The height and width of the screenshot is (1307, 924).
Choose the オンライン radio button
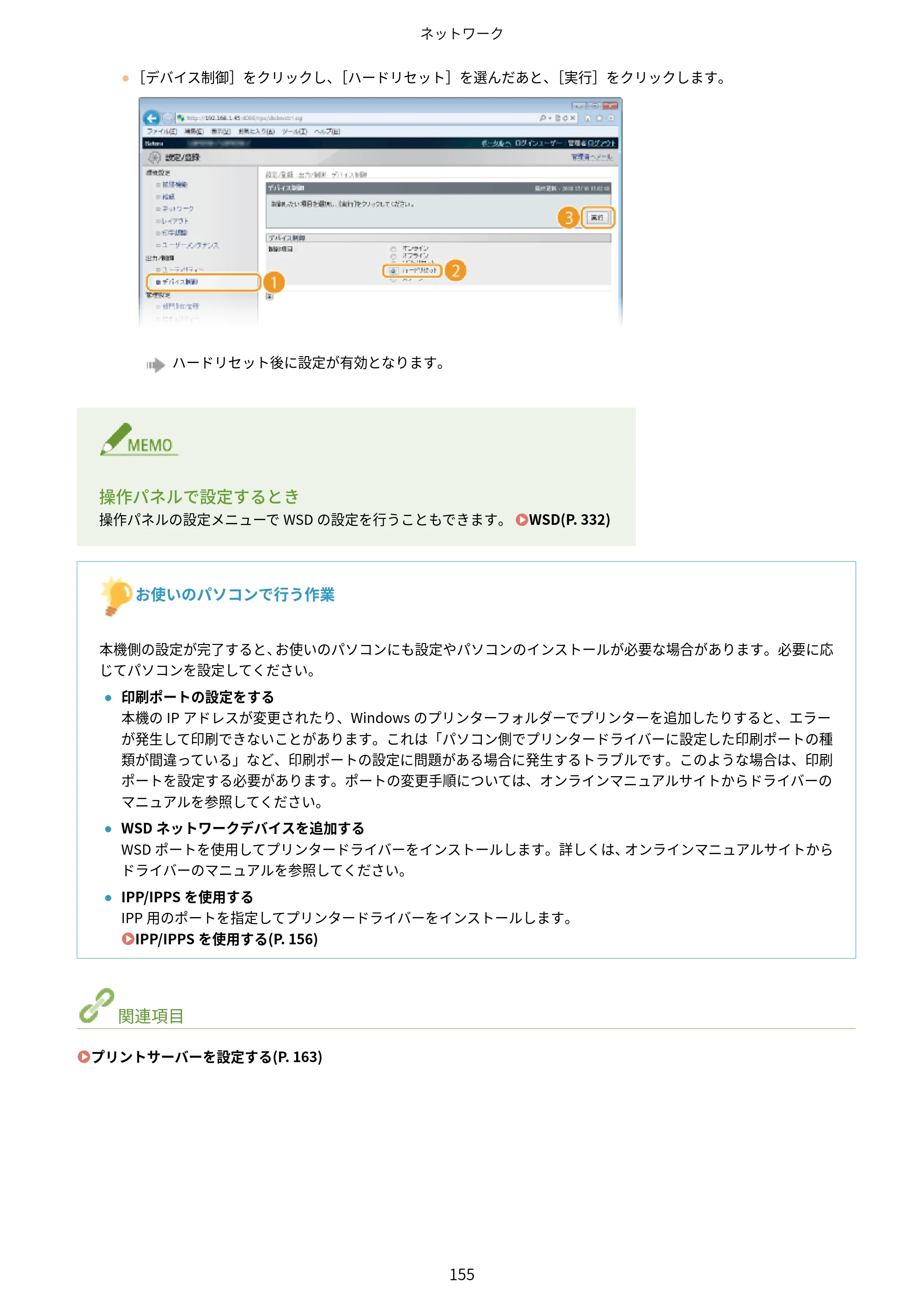[x=393, y=249]
